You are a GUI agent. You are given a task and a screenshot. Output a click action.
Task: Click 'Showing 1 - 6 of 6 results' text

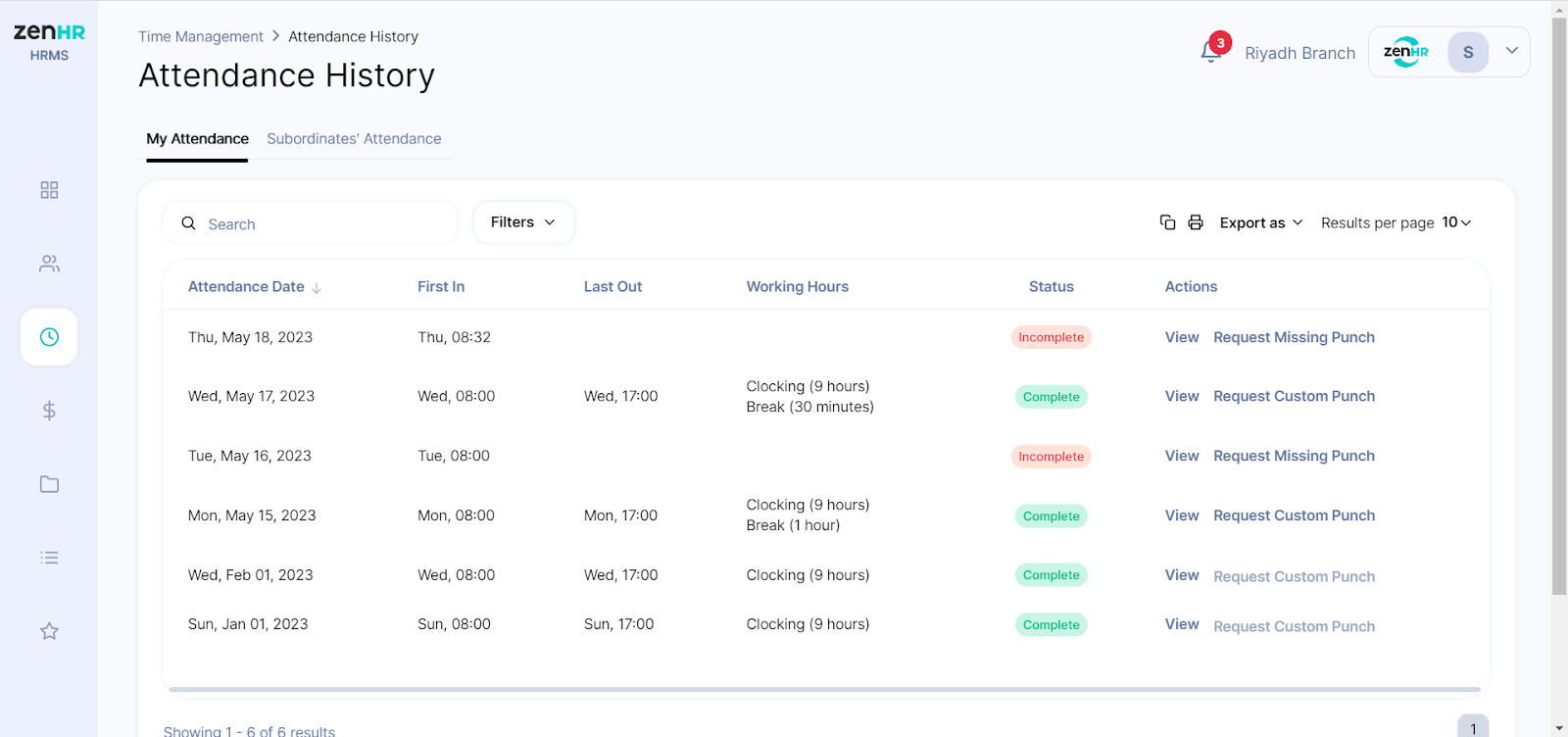point(249,731)
